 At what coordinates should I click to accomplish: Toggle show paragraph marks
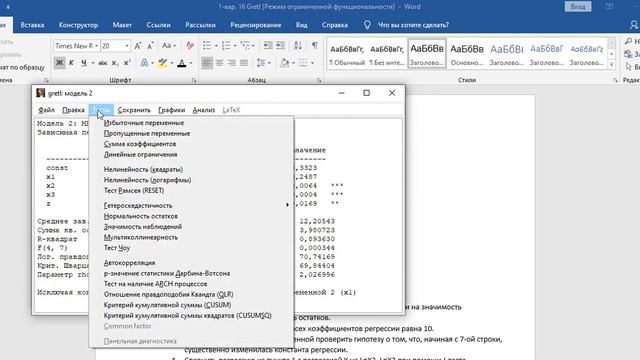(x=315, y=45)
